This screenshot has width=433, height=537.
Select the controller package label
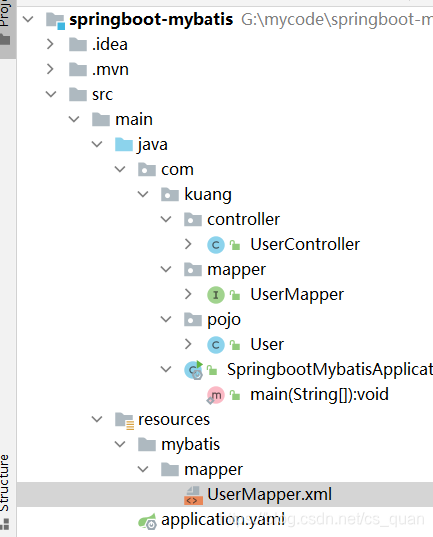[x=243, y=220]
